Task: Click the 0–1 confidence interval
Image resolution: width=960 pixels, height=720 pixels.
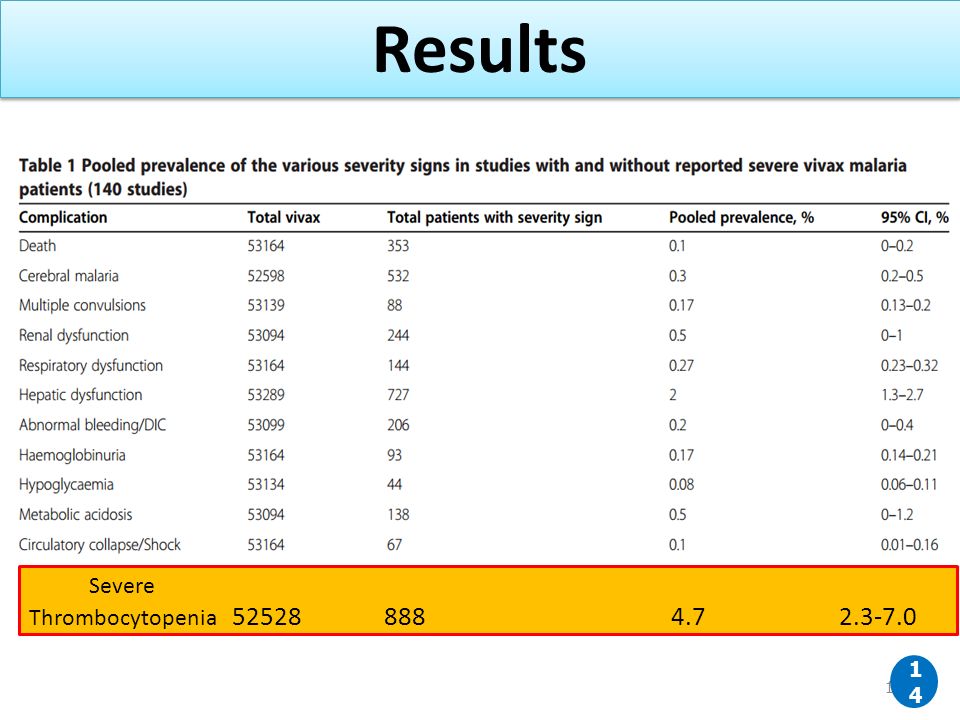Action: 891,336
